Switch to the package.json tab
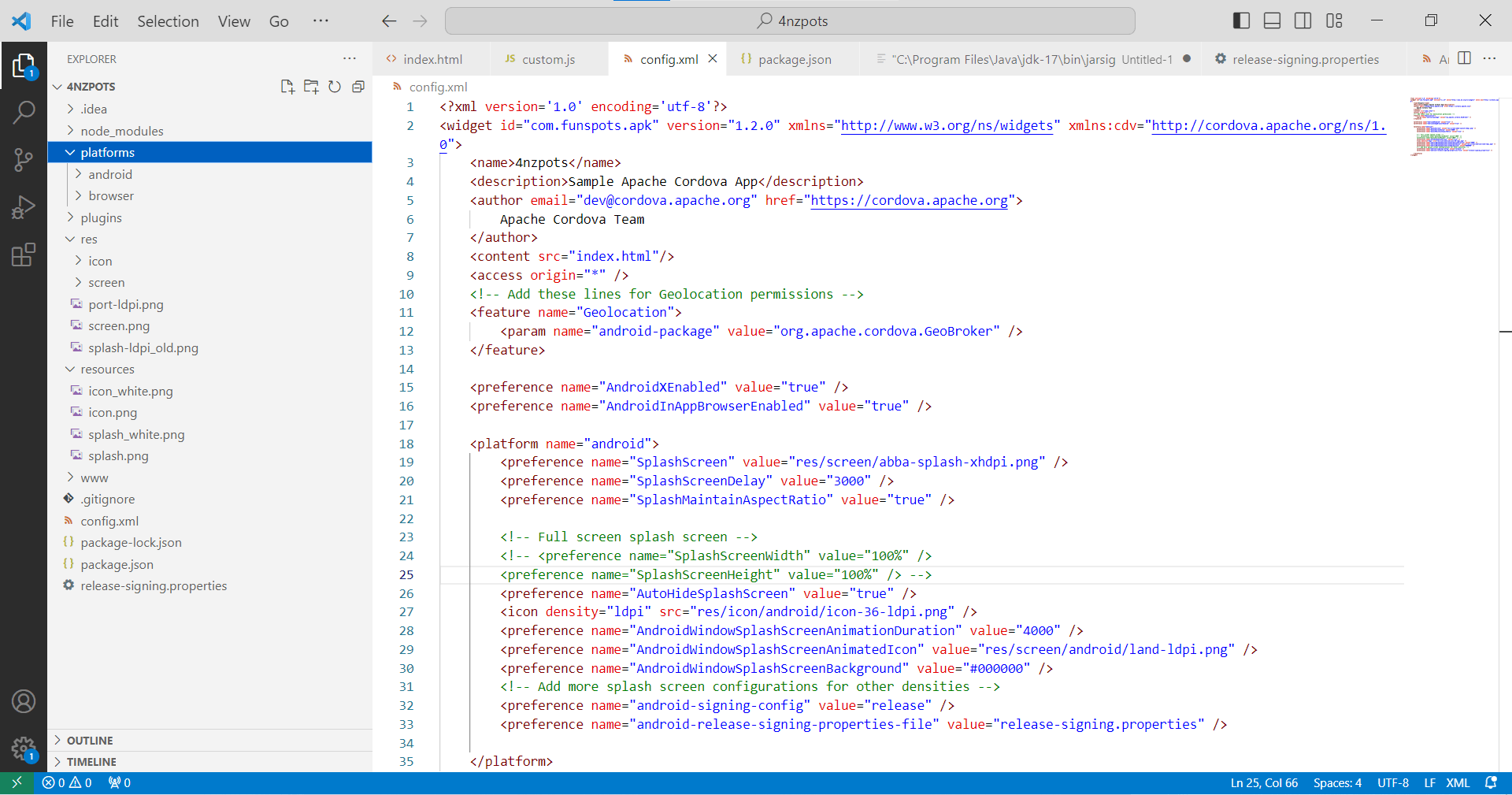The width and height of the screenshot is (1512, 795). (x=795, y=59)
